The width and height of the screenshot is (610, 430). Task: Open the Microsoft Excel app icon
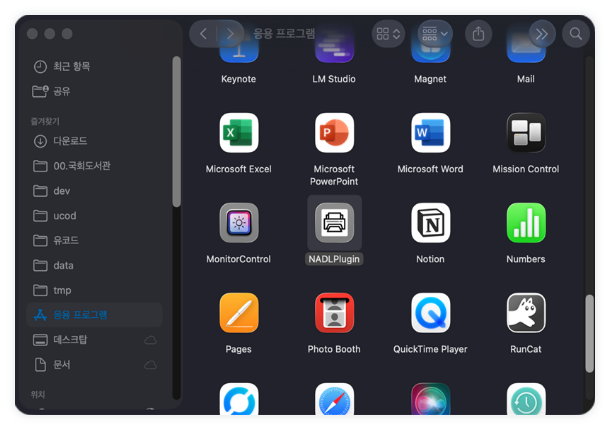pos(239,133)
